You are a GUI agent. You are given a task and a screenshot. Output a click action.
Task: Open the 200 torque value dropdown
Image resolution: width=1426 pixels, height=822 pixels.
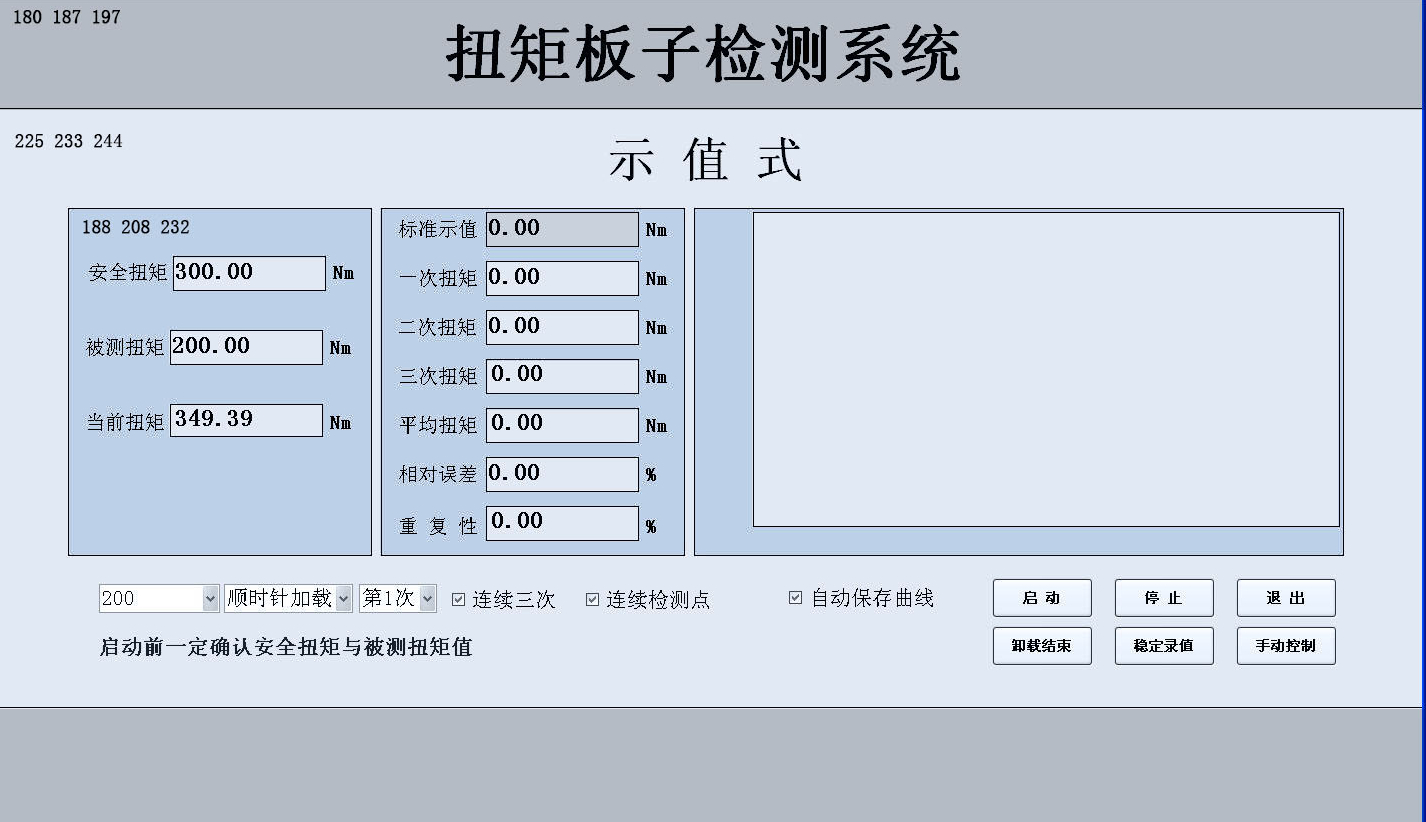(210, 599)
